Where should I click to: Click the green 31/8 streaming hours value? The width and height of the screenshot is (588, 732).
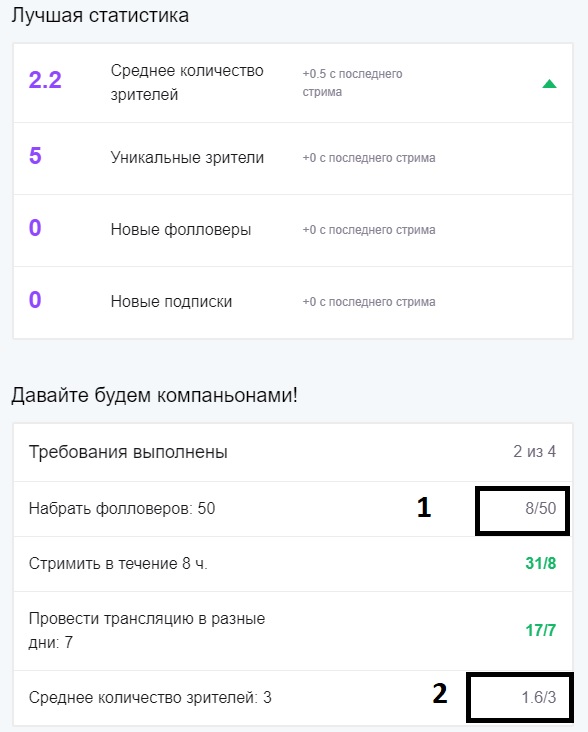pyautogui.click(x=541, y=563)
